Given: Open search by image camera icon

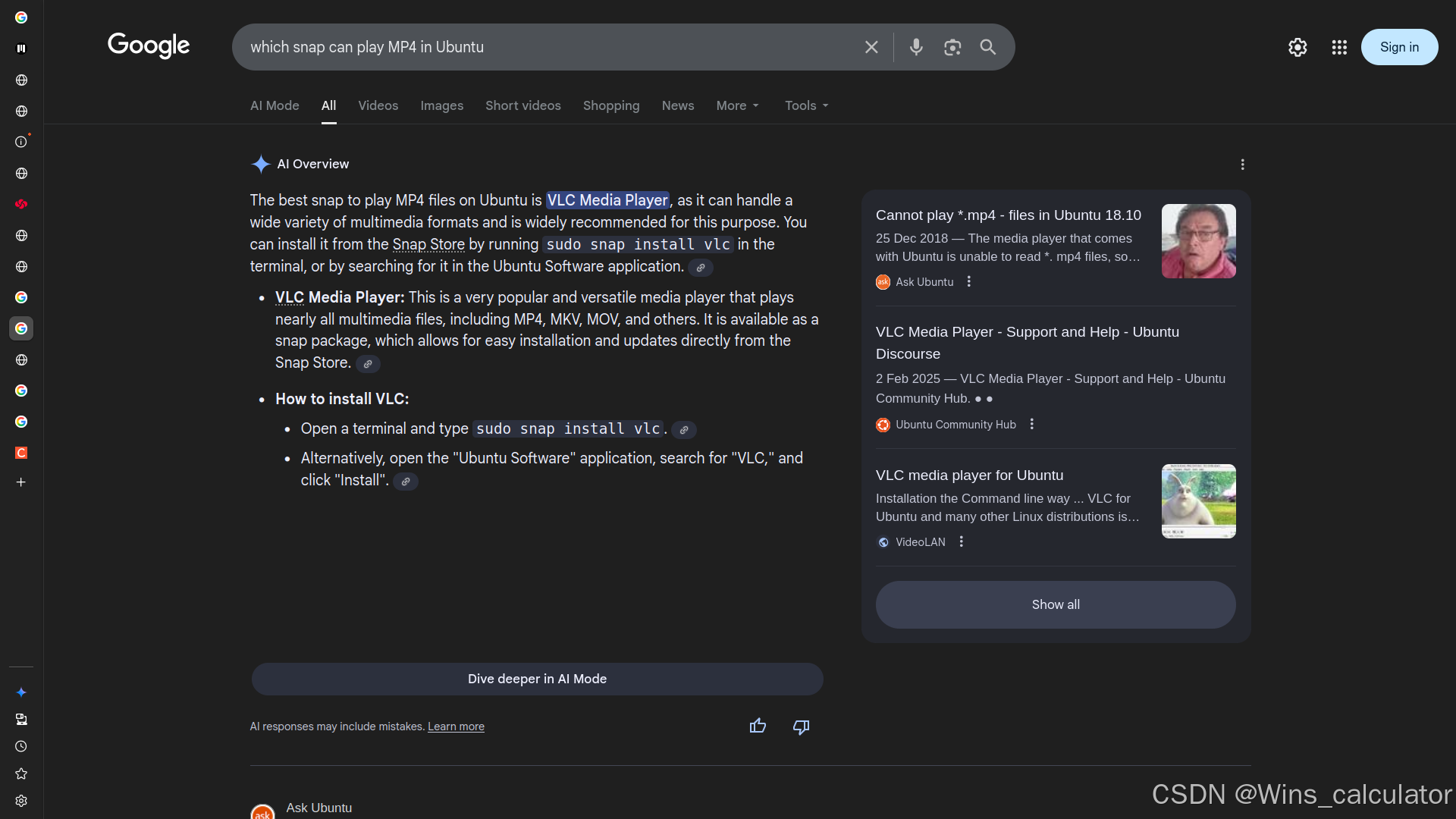Looking at the screenshot, I should click(952, 47).
